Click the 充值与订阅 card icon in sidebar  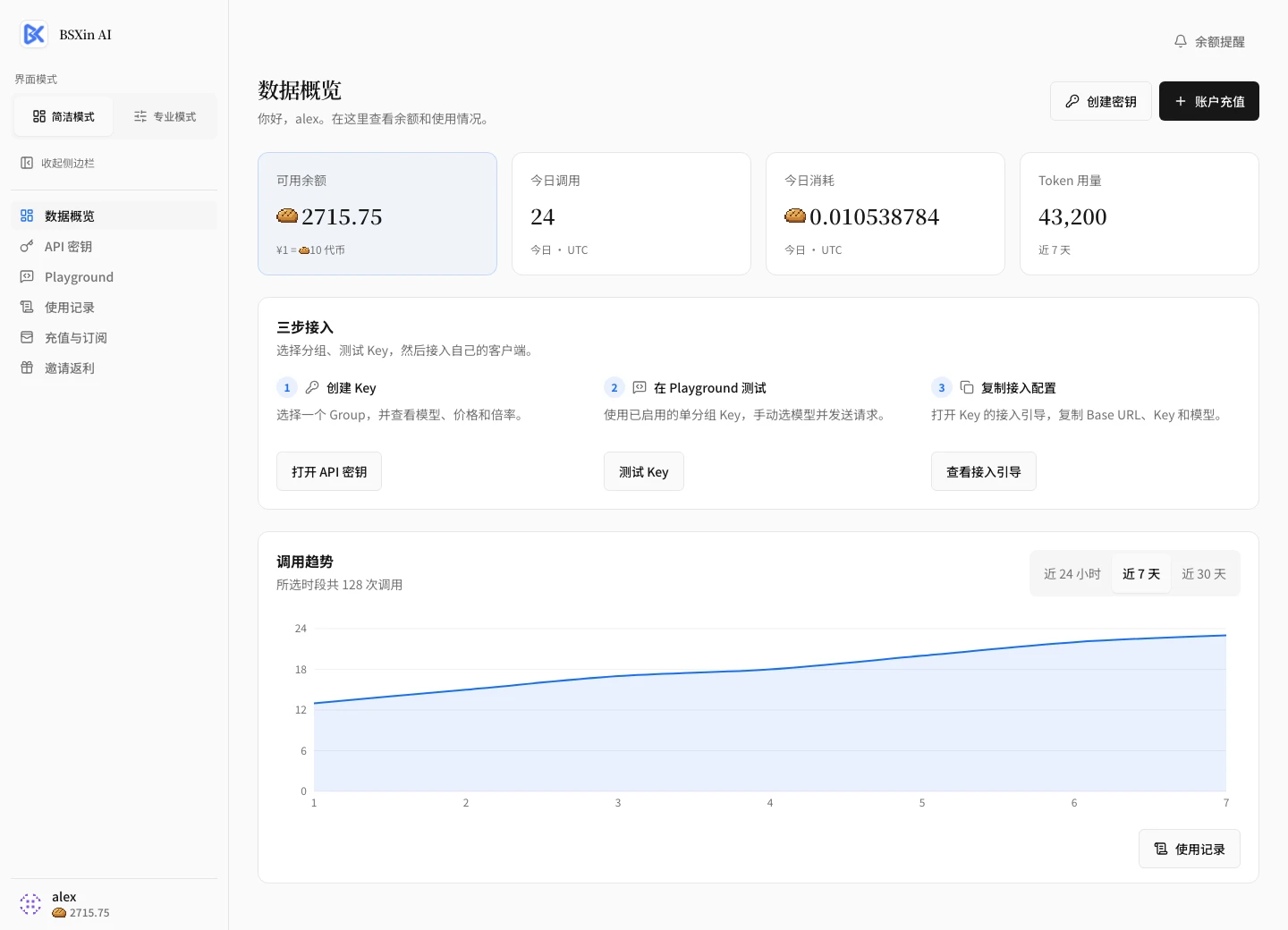point(27,337)
